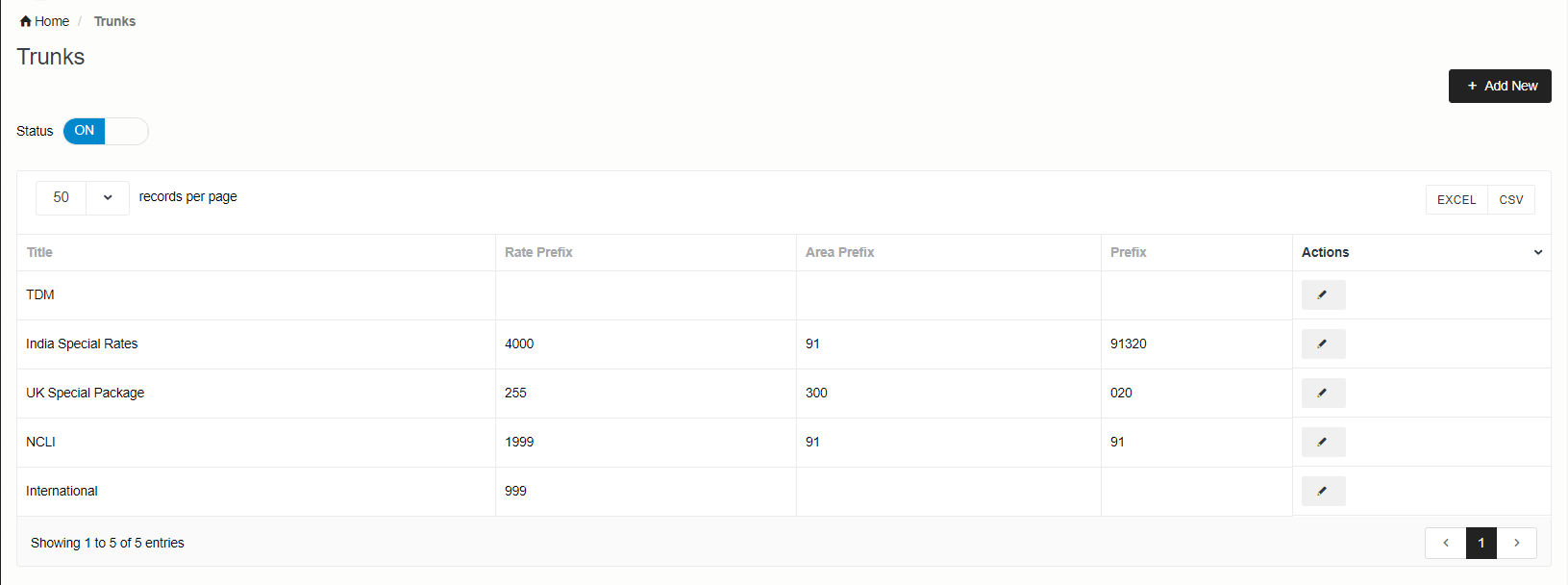The width and height of the screenshot is (1568, 585).
Task: Sort by Rate Prefix column
Action: click(538, 253)
